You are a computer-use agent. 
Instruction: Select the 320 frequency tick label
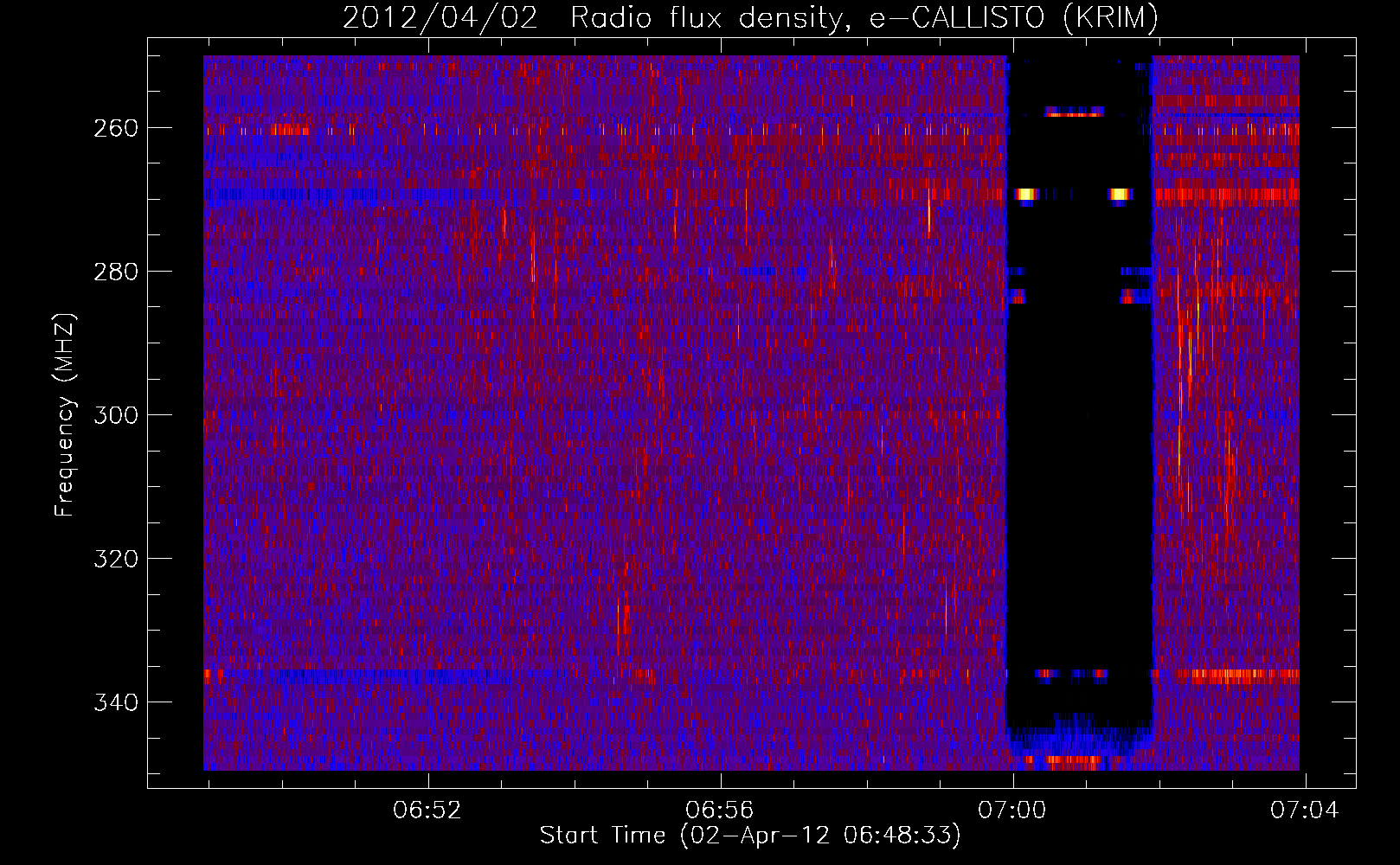pyautogui.click(x=116, y=559)
